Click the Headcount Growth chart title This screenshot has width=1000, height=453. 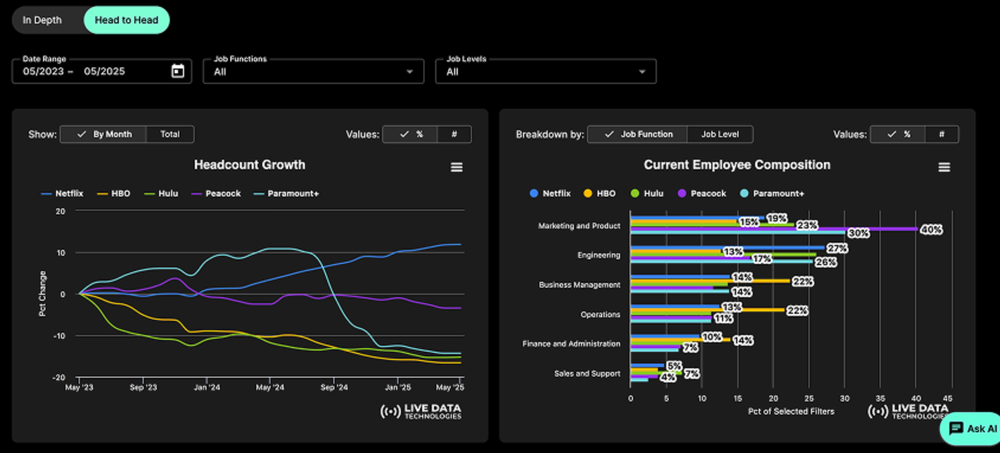[x=249, y=165]
